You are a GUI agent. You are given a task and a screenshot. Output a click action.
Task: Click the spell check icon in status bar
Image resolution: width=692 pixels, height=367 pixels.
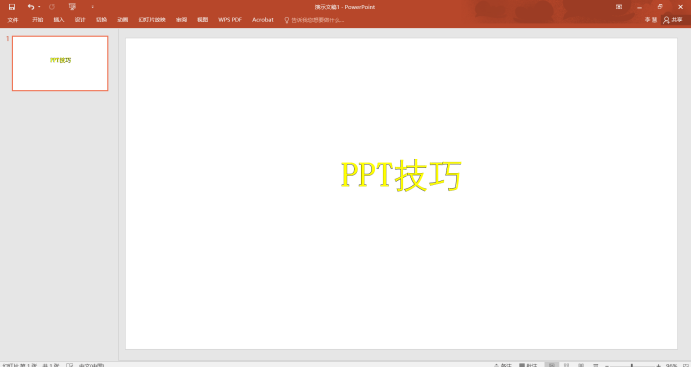(x=70, y=365)
